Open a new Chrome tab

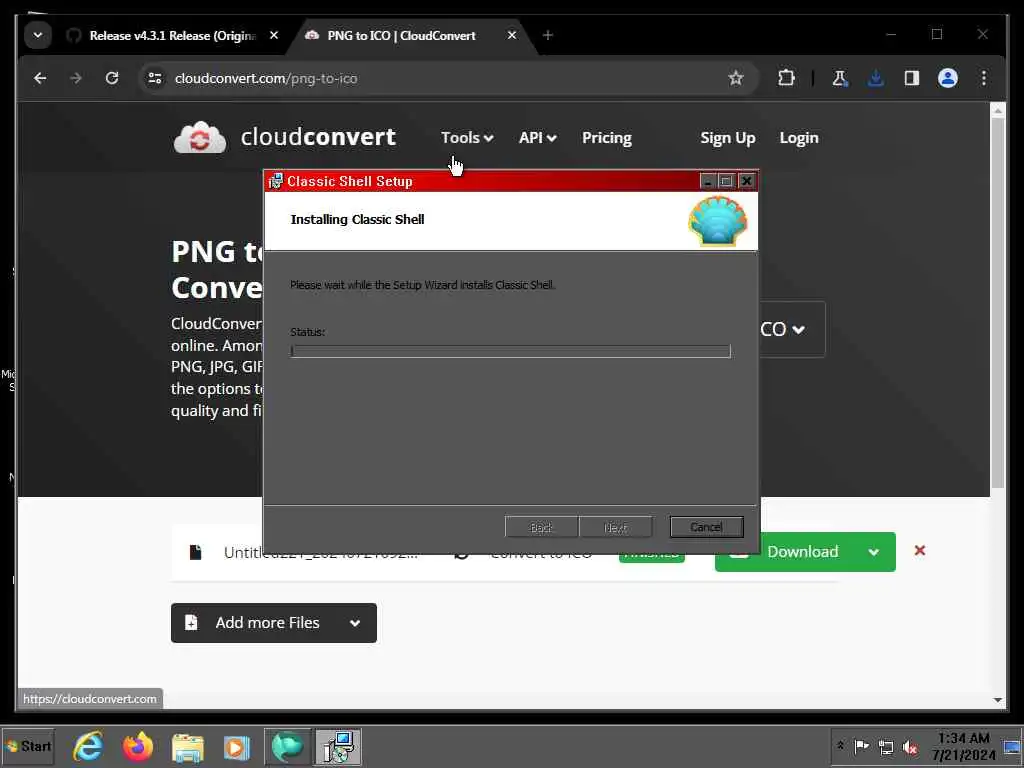coord(548,35)
